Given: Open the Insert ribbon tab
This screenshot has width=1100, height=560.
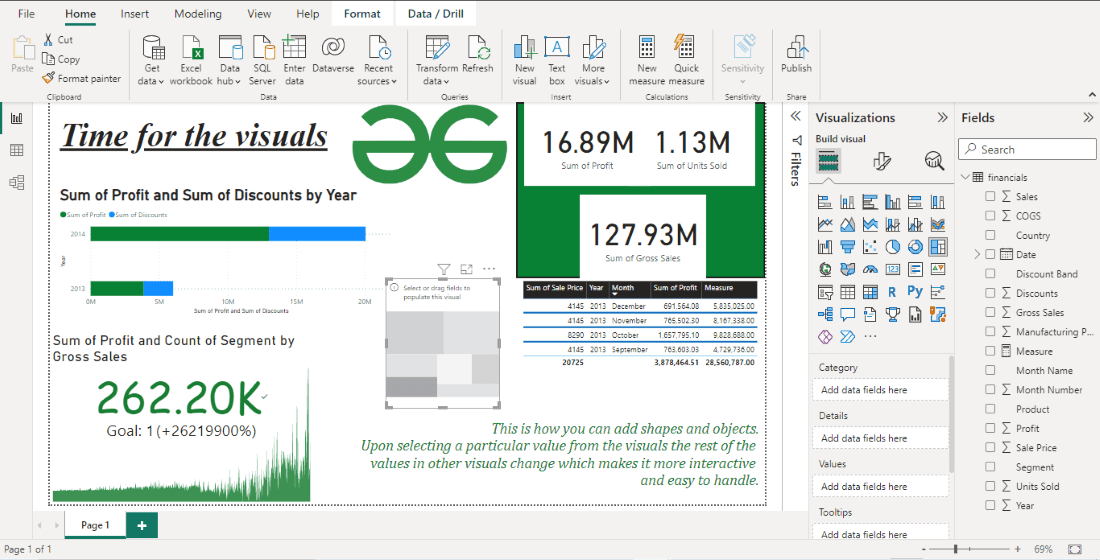Looking at the screenshot, I should pyautogui.click(x=134, y=13).
